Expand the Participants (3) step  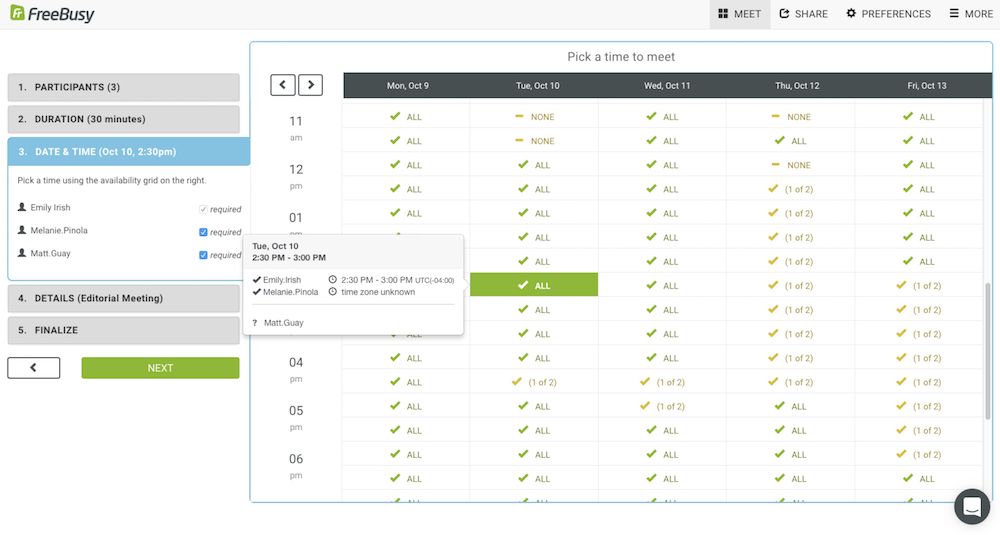pos(123,87)
